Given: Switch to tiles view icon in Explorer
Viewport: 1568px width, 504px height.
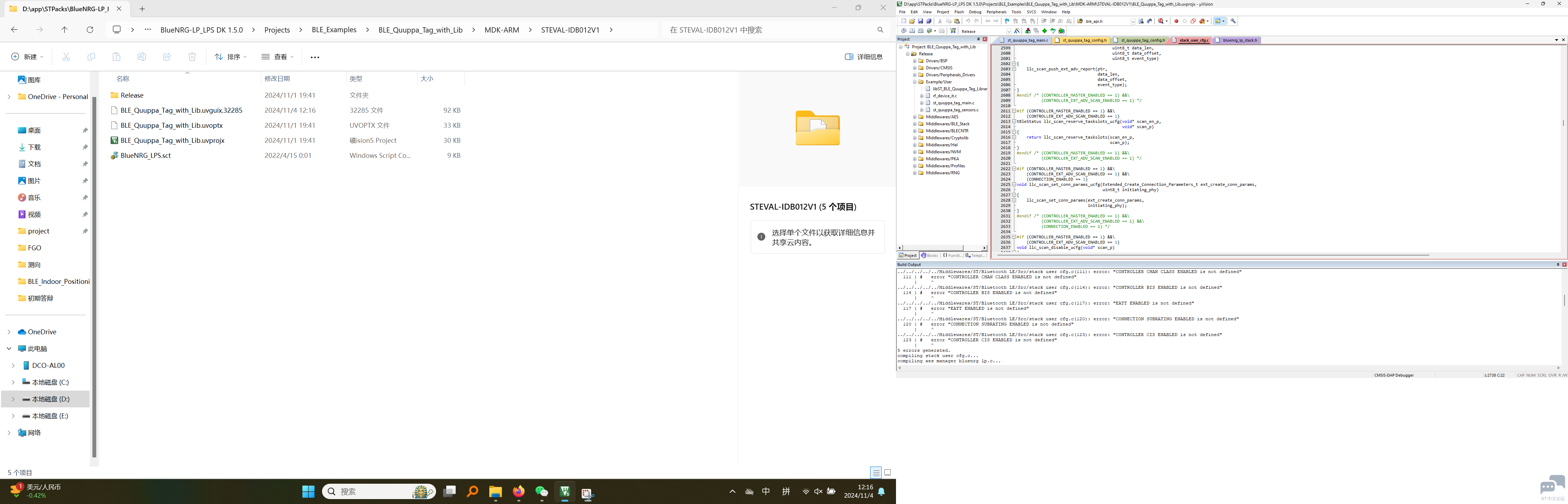Looking at the screenshot, I should tap(888, 472).
